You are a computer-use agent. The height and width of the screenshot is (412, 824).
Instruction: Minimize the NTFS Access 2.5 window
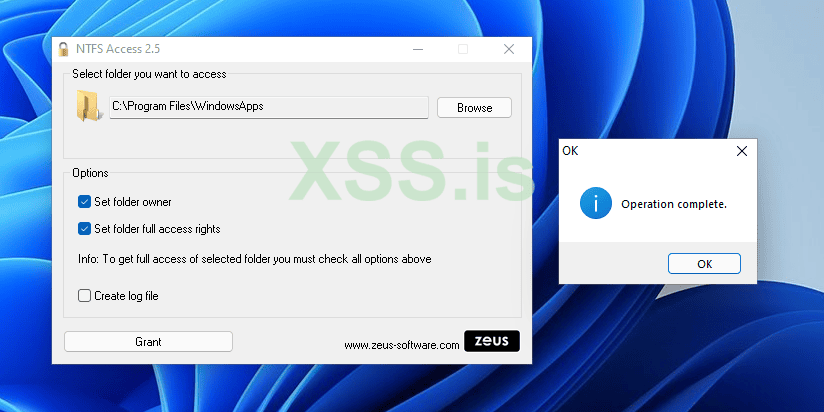(x=418, y=49)
